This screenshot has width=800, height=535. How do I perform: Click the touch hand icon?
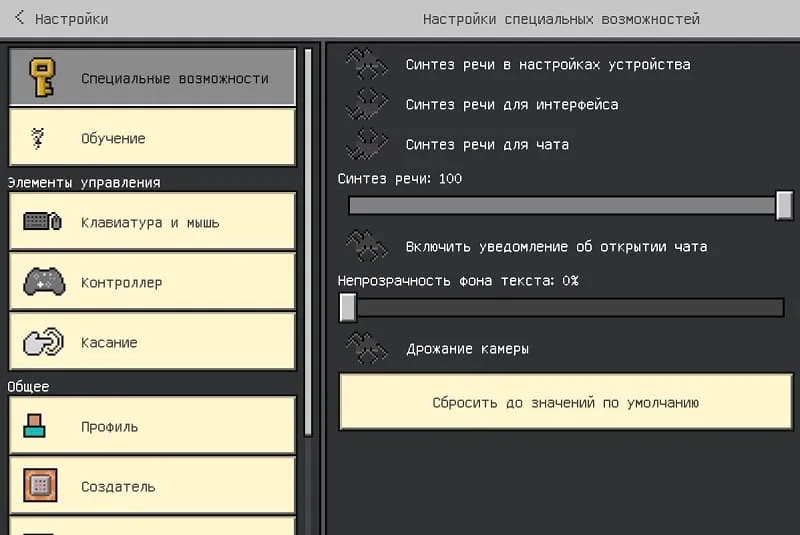point(43,342)
